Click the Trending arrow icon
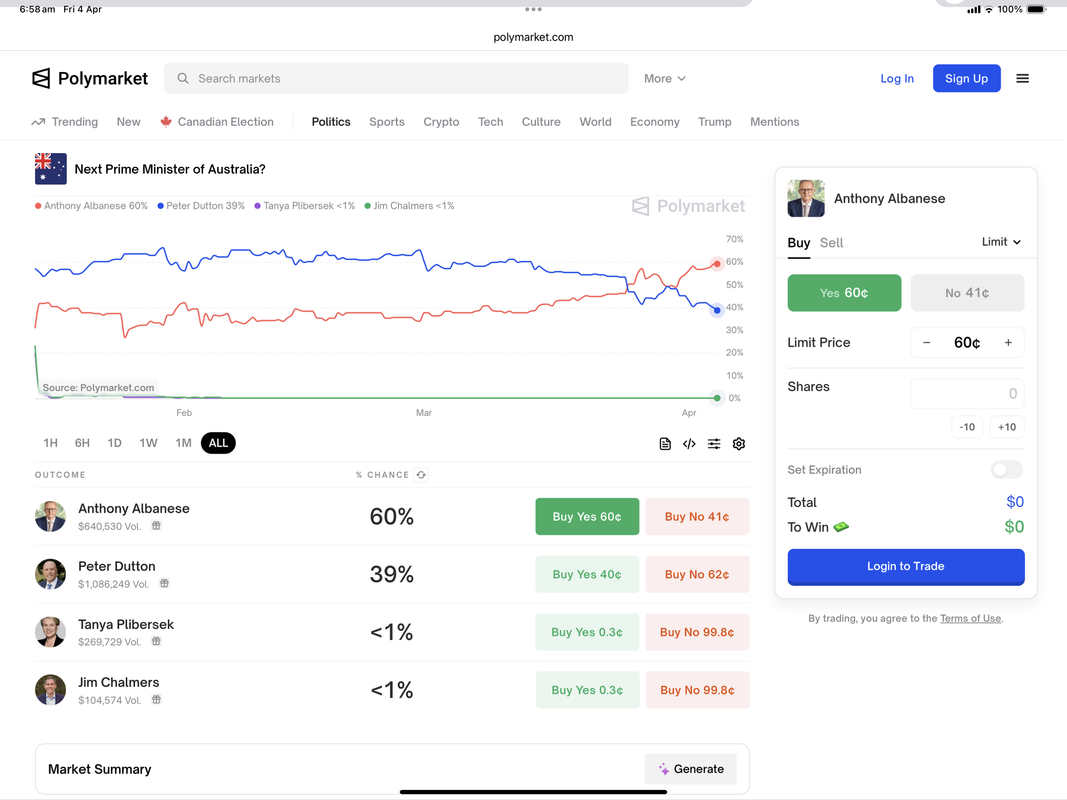 (38, 122)
